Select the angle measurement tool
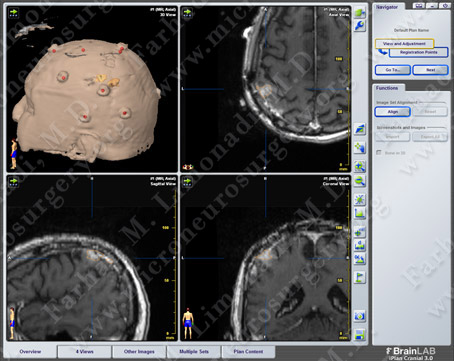The width and height of the screenshot is (454, 361). pyautogui.click(x=360, y=259)
